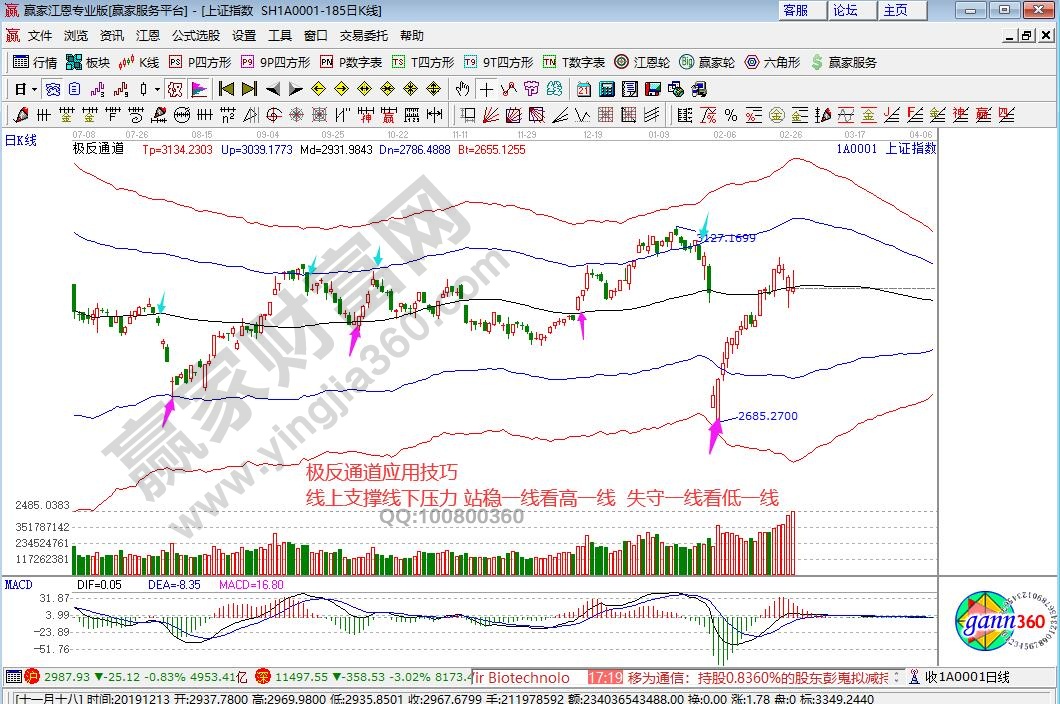Expand the 日 period dropdown arrow

33,88
